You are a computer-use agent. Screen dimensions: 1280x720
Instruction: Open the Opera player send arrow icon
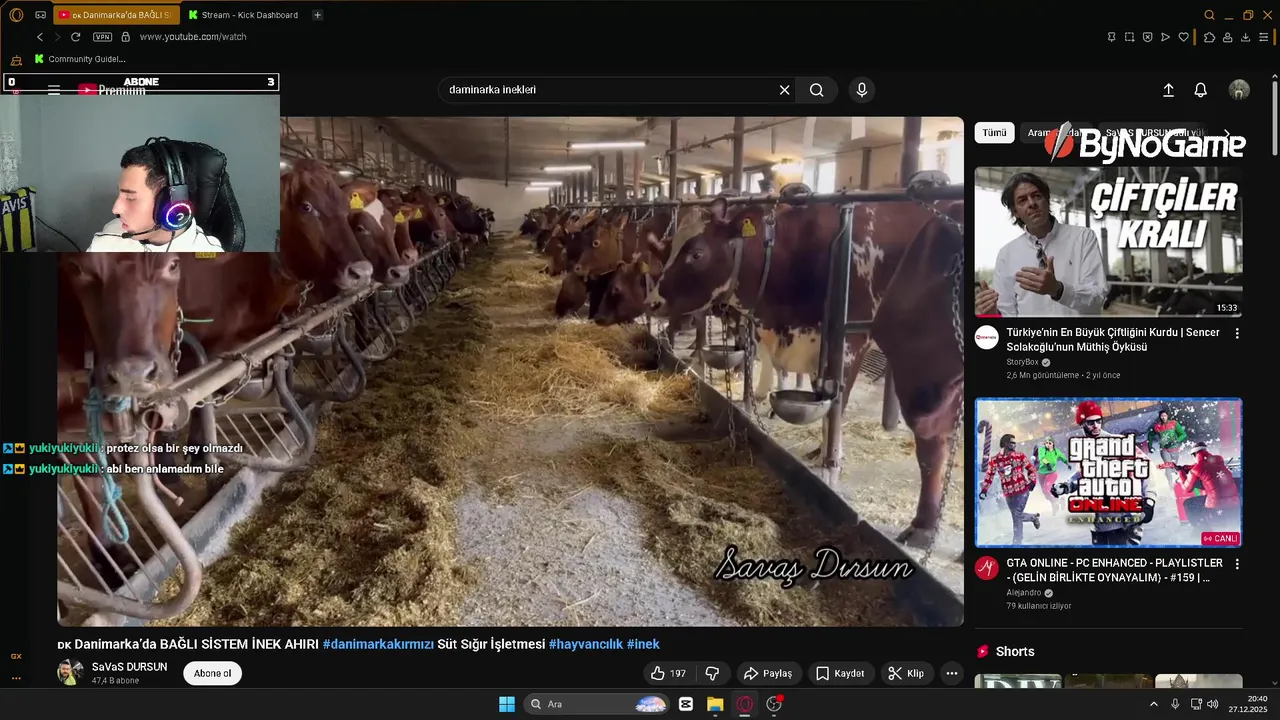click(x=1165, y=37)
